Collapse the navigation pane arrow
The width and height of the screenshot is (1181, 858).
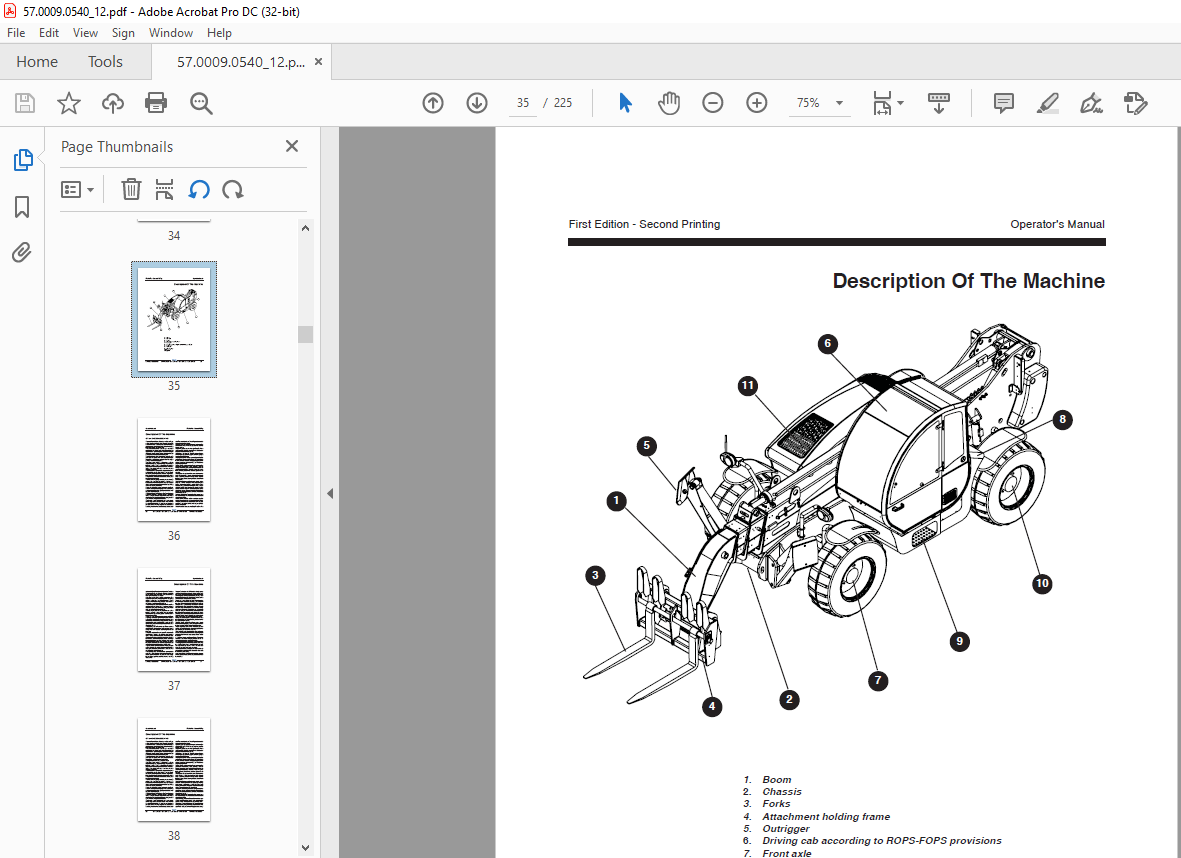click(330, 493)
